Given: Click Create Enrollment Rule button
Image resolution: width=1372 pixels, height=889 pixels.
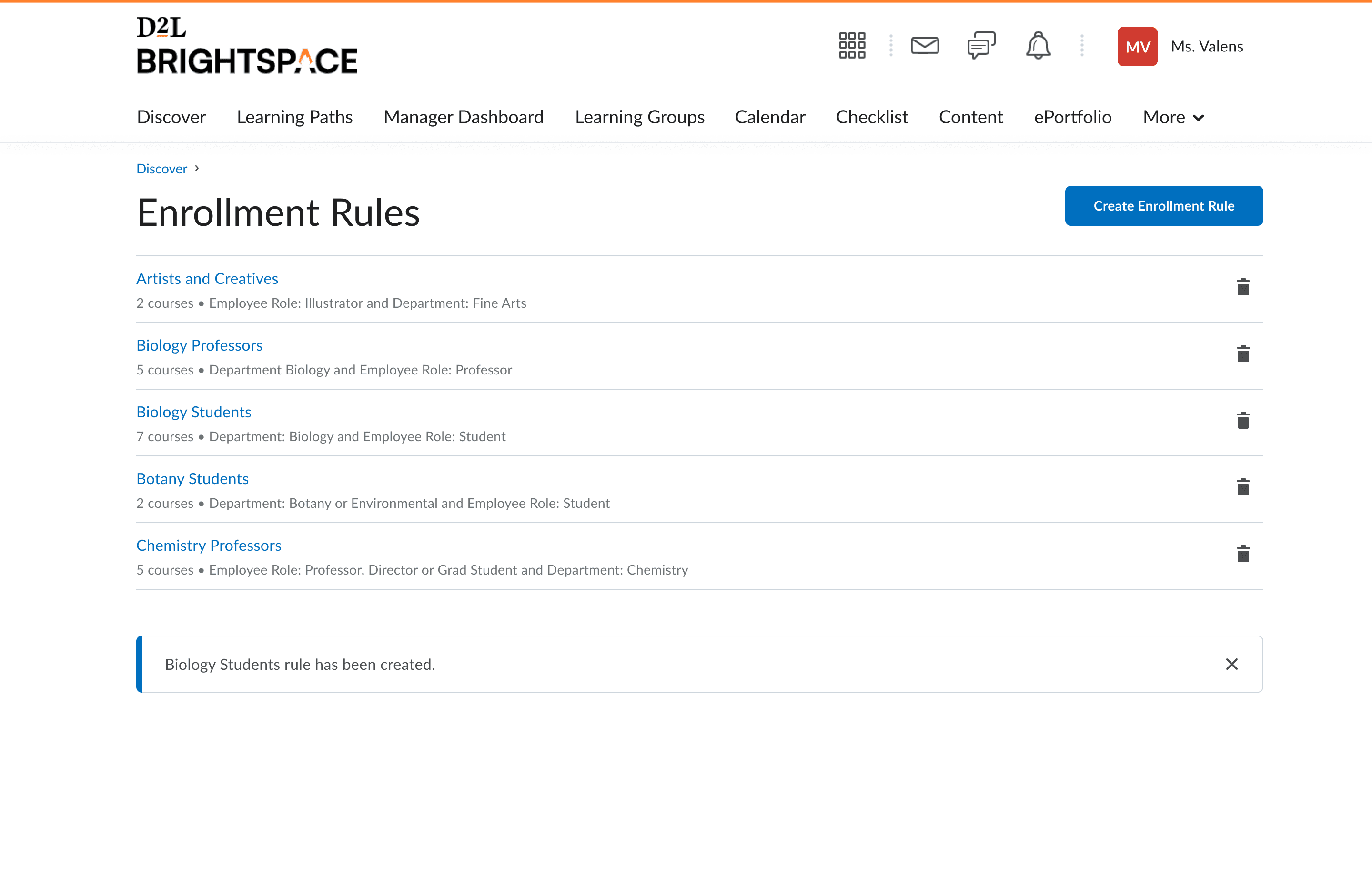Looking at the screenshot, I should tap(1163, 206).
